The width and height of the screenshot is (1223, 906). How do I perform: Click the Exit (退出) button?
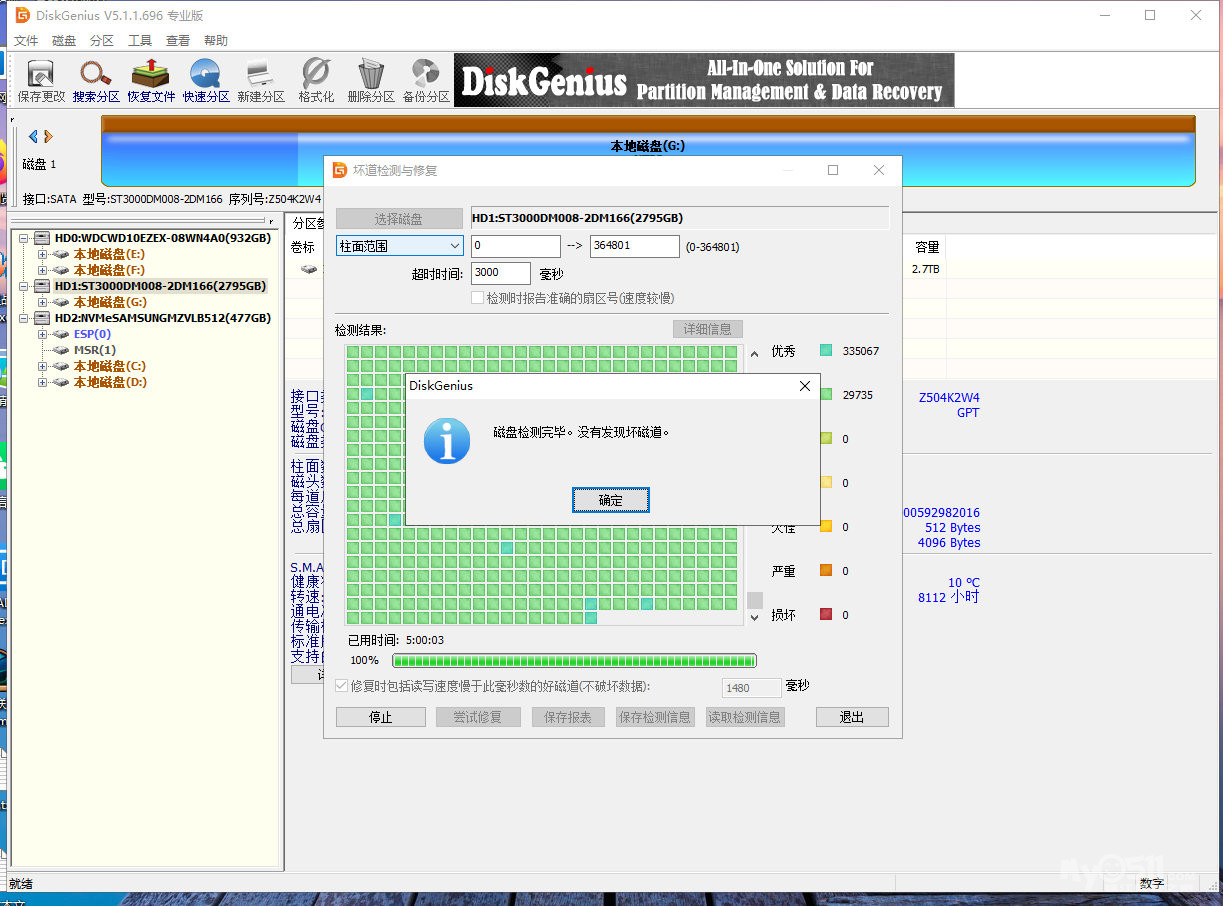point(851,717)
